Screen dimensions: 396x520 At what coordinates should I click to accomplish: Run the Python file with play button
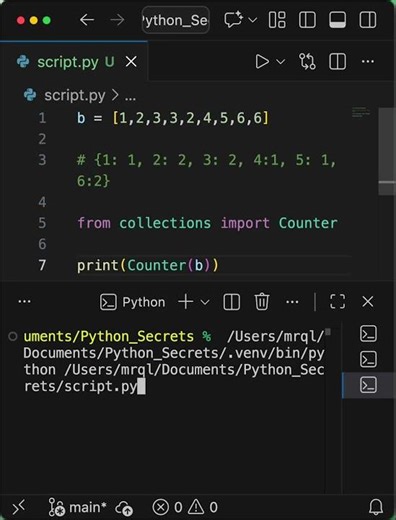(x=262, y=62)
